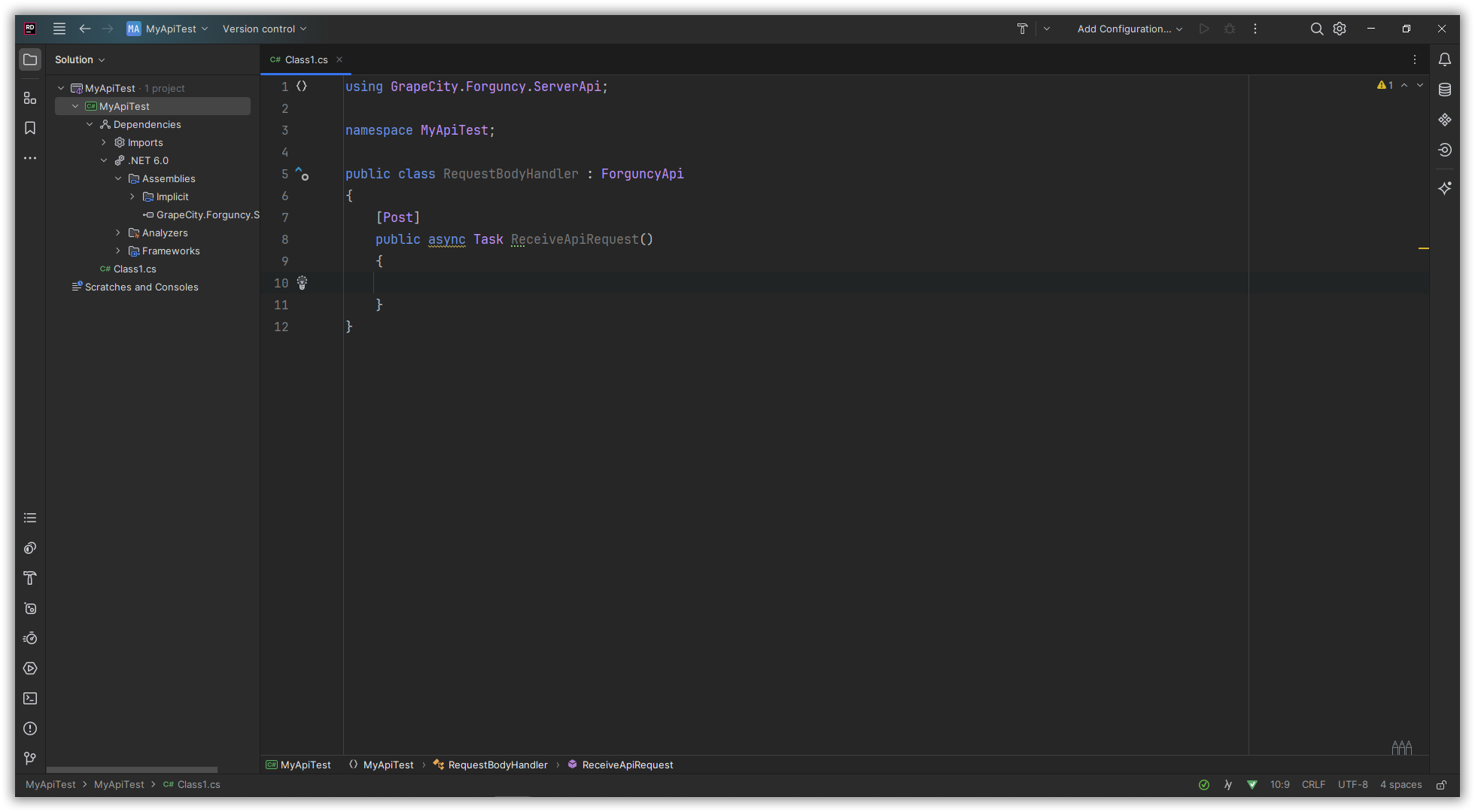Toggle the file read-only lock icon
Image resolution: width=1475 pixels, height=812 pixels.
[x=1441, y=785]
